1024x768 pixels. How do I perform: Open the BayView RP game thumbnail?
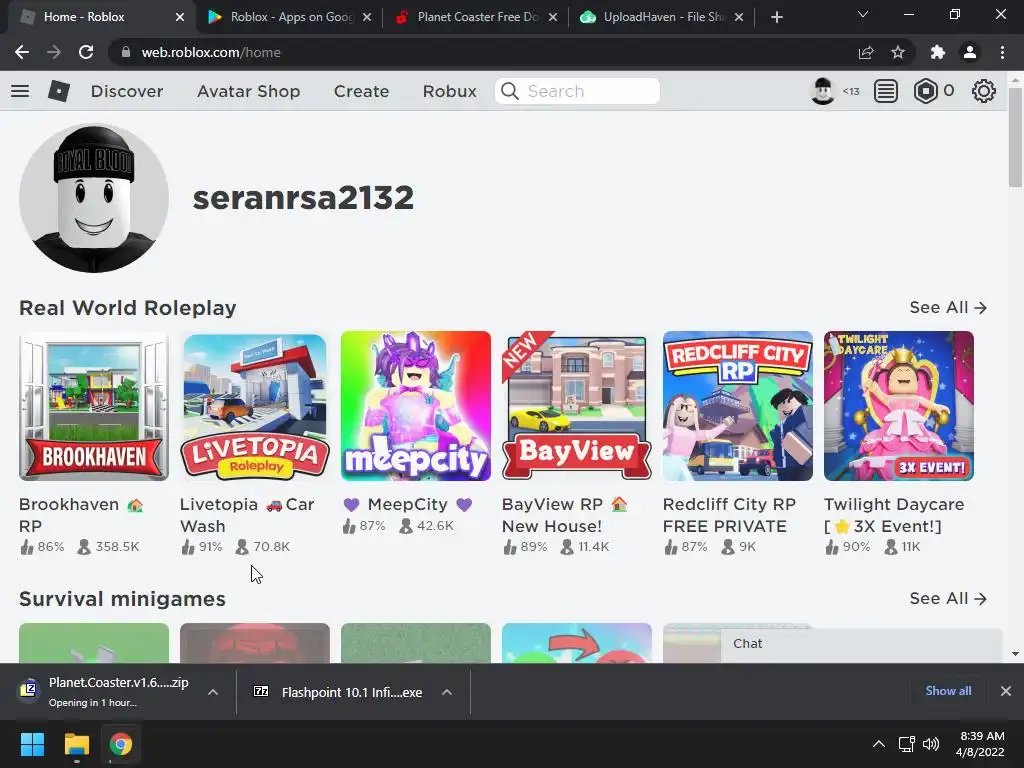click(577, 406)
